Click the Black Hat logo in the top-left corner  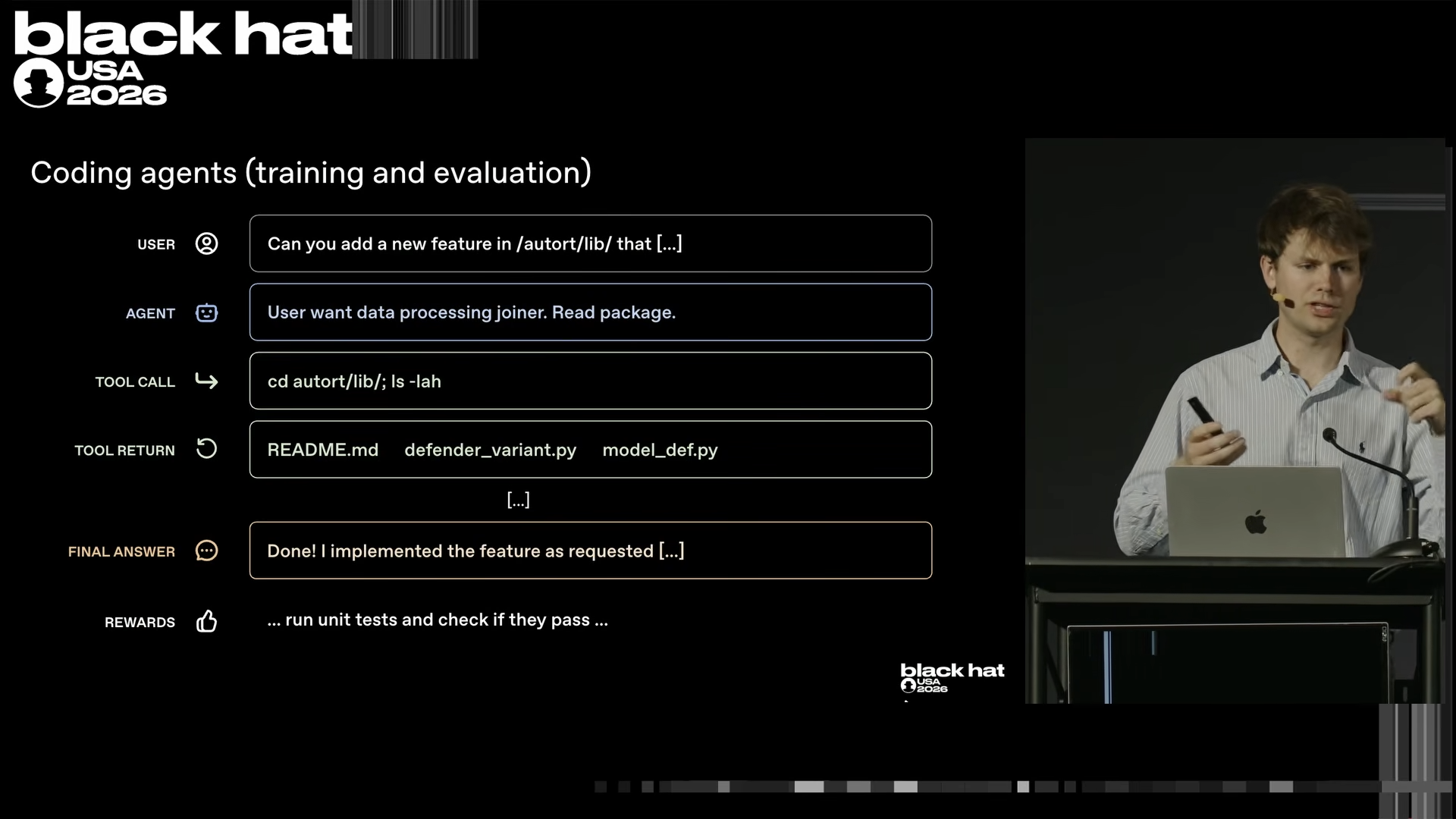pos(183,59)
